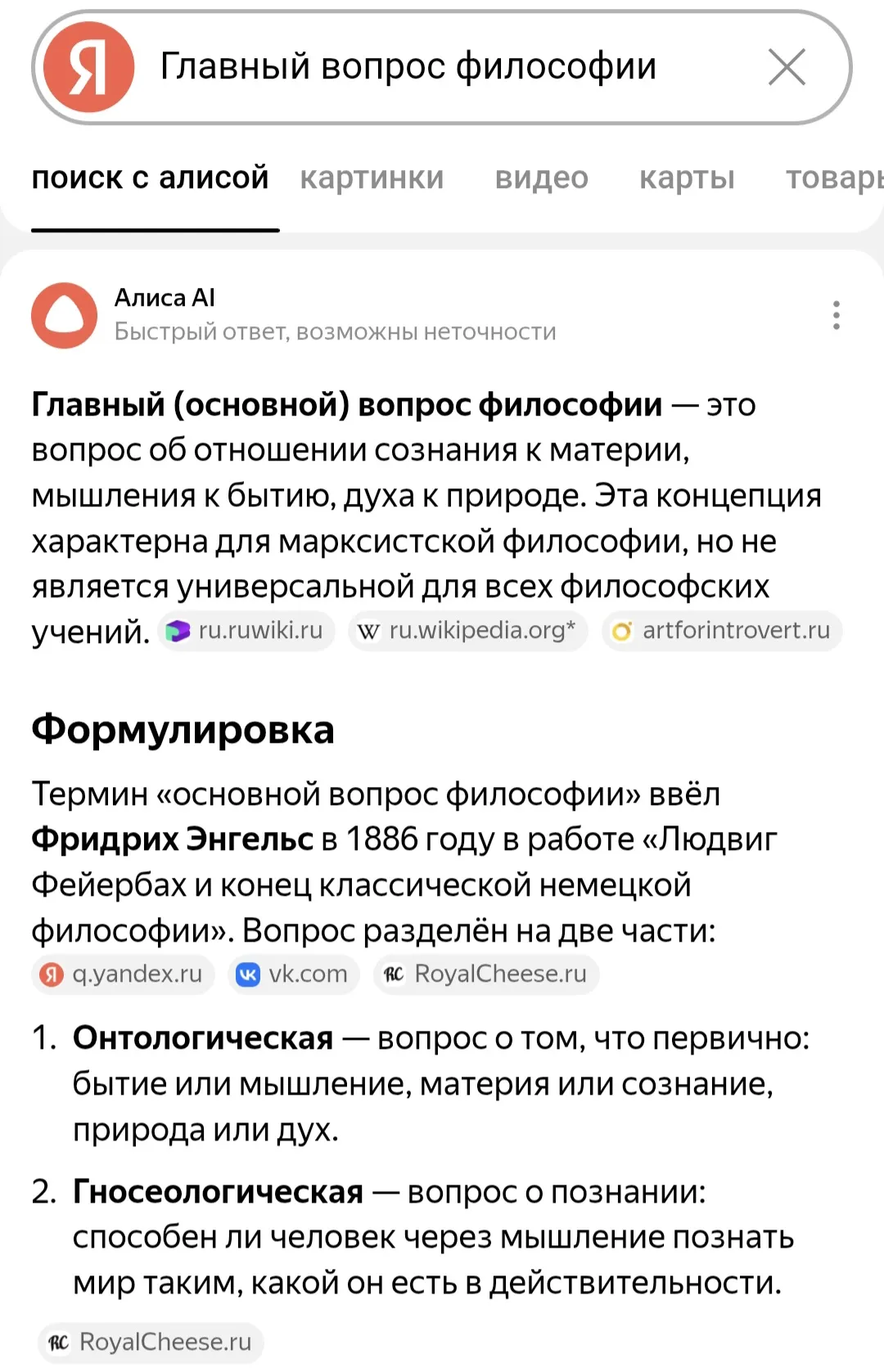Viewport: 884px width, 1372px height.
Task: Click the Wikipedia W favicon
Action: 369,632
